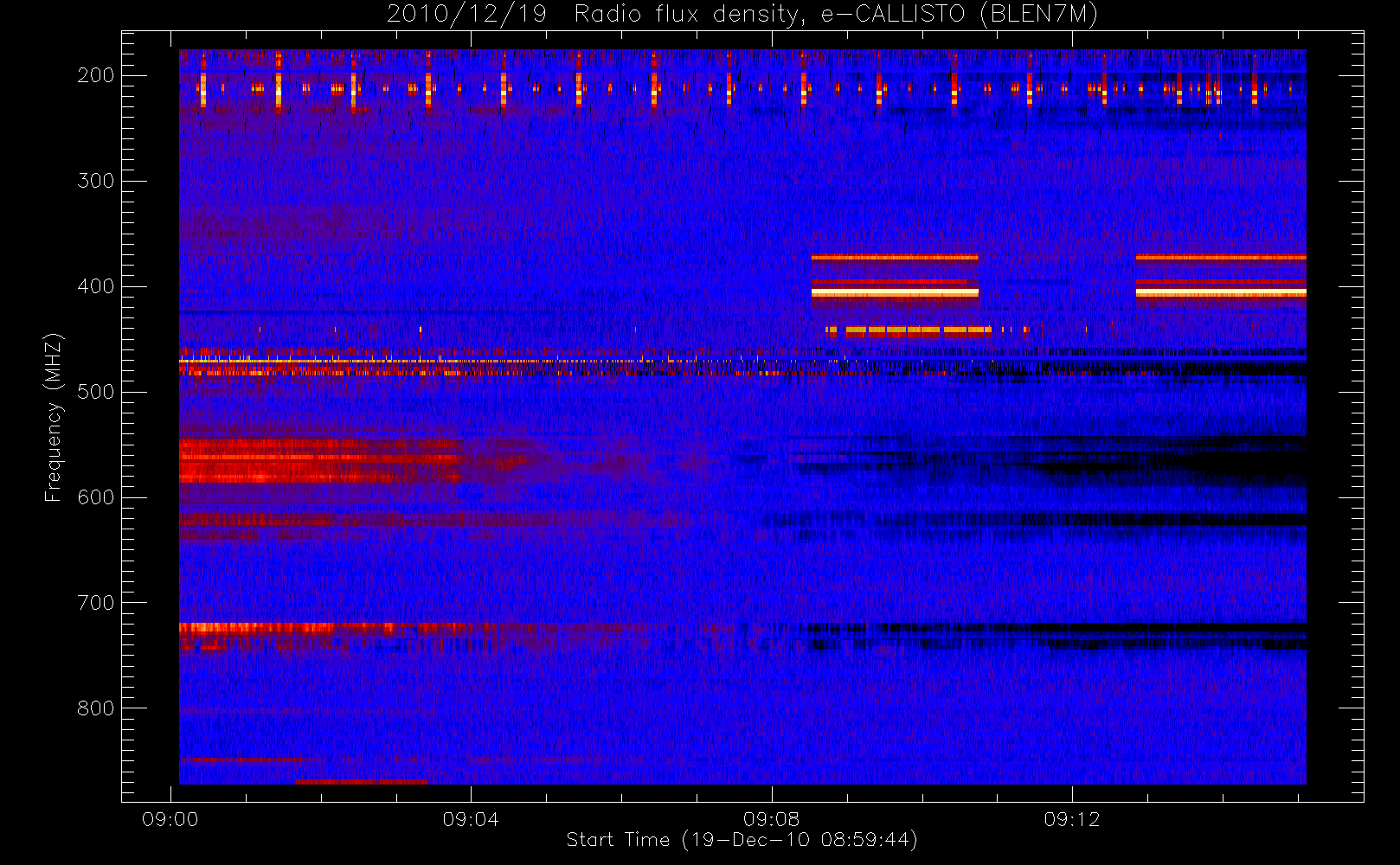This screenshot has height=865, width=1400.
Task: Click the 400 frequency tick label
Action: pos(96,286)
